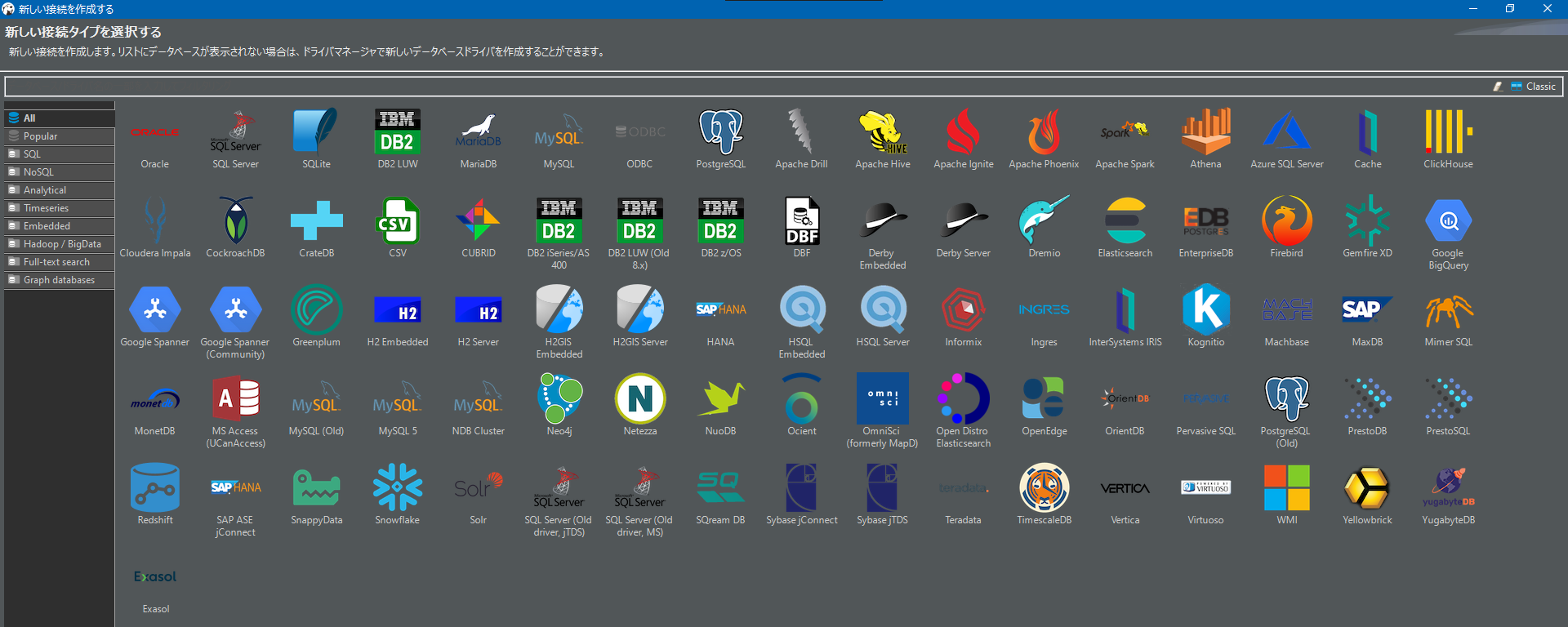Image resolution: width=1568 pixels, height=627 pixels.
Task: Pick the MariaDB connection icon
Action: 478,132
